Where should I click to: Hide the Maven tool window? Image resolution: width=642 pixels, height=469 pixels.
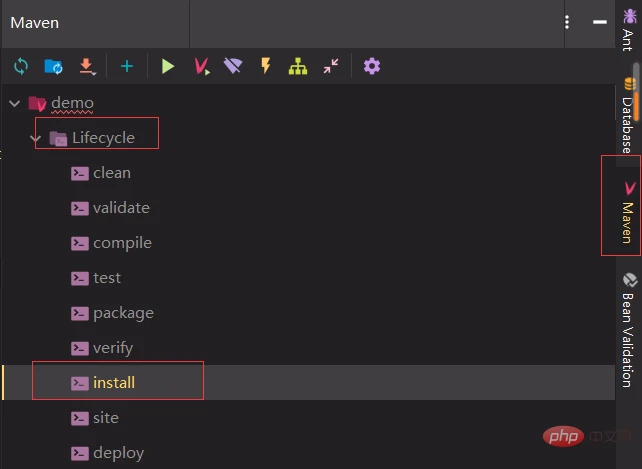tap(600, 22)
